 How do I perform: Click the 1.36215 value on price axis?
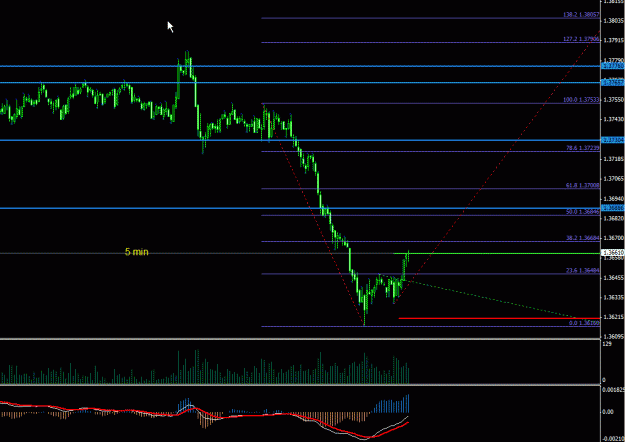click(x=614, y=317)
